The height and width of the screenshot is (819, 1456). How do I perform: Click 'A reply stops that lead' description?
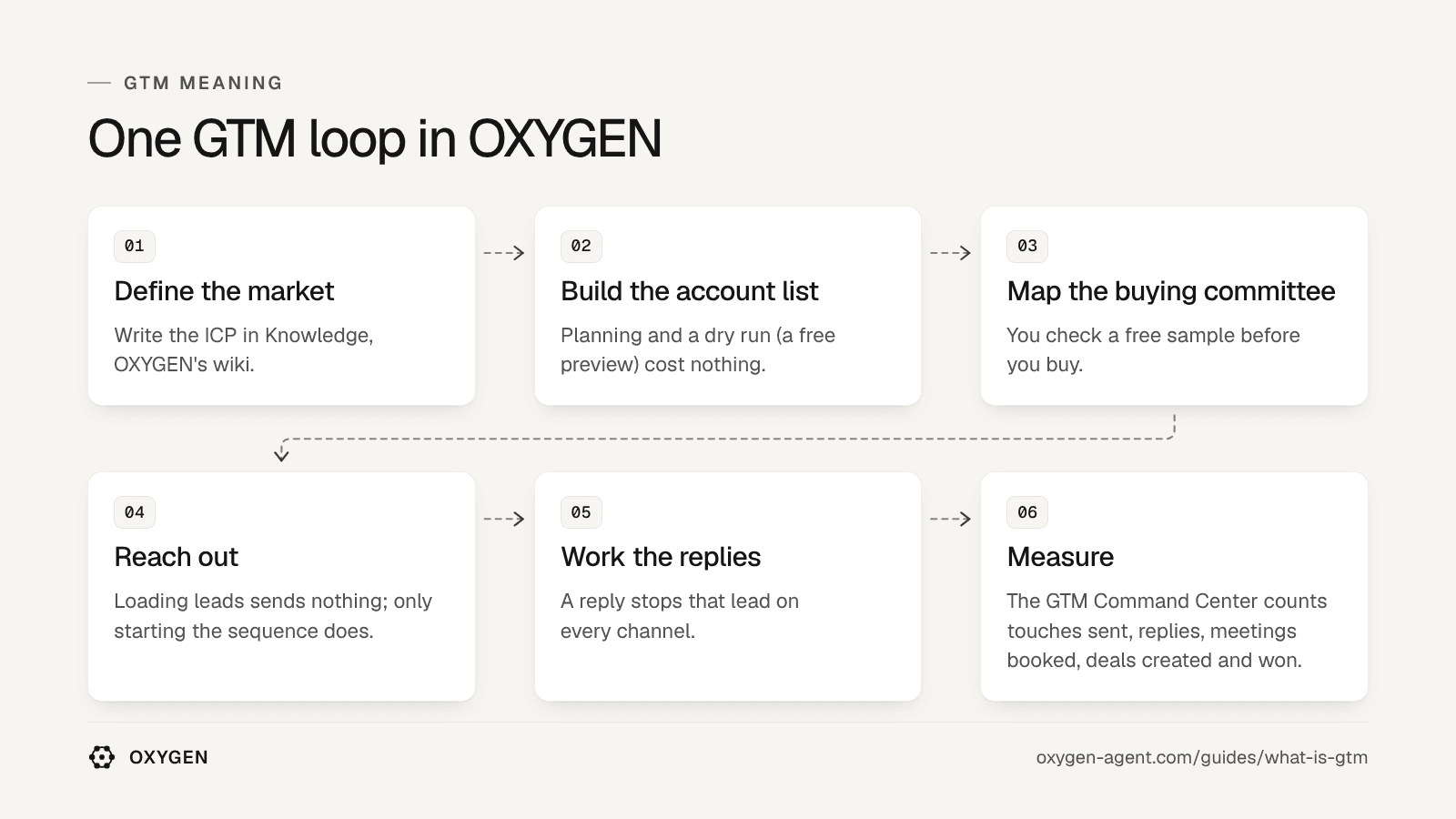(x=680, y=616)
